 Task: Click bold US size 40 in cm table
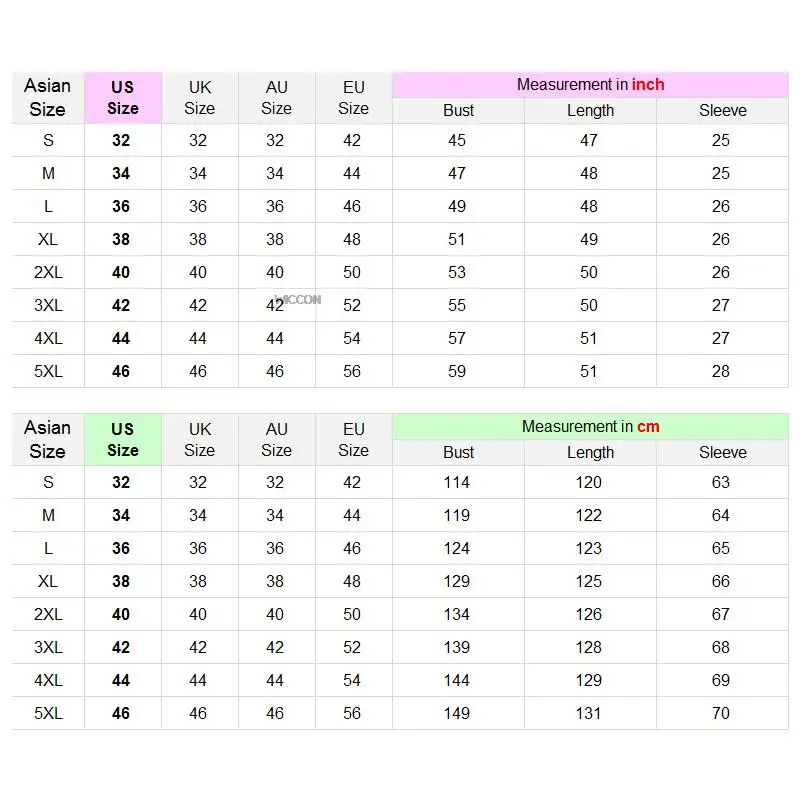click(121, 614)
